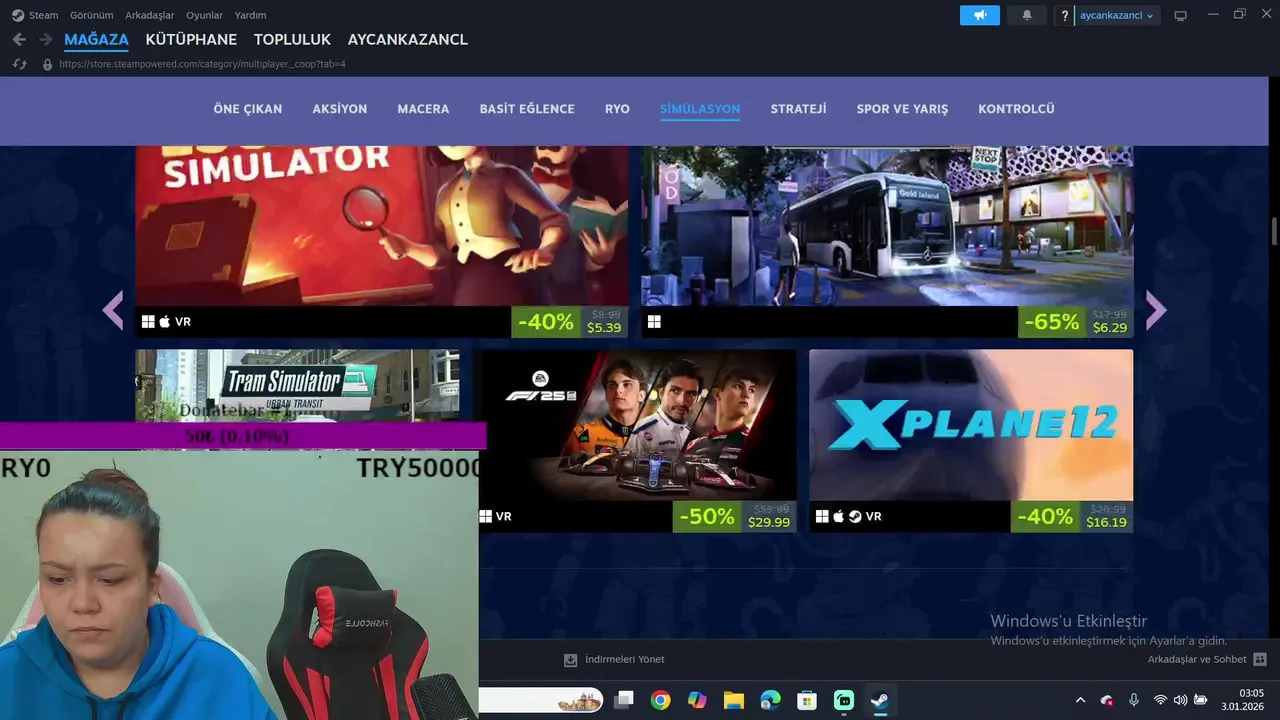Open Arkadaşlar ve Sohbet panel
This screenshot has width=1280, height=720.
(1197, 660)
